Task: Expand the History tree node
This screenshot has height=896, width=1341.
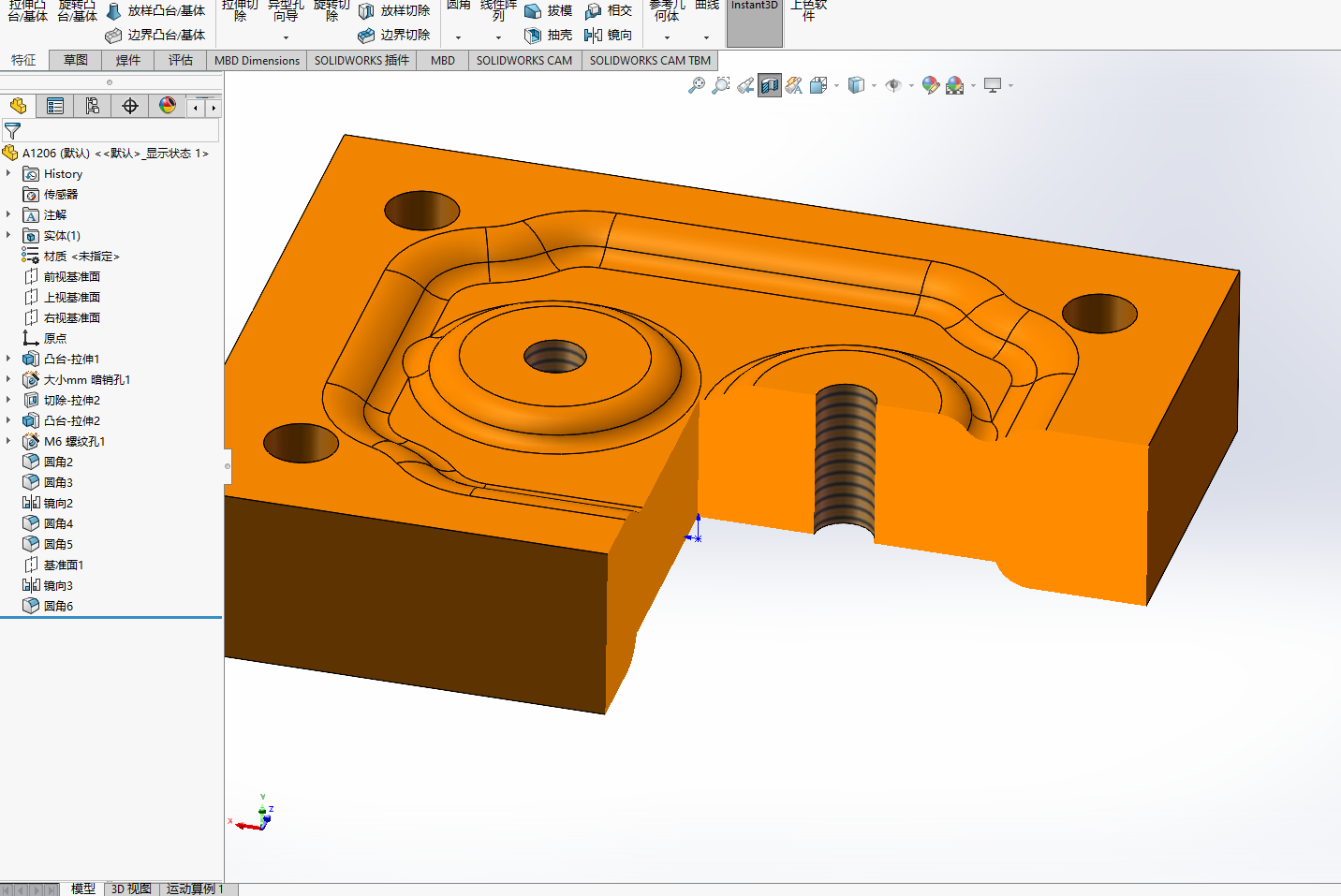Action: click(x=8, y=173)
